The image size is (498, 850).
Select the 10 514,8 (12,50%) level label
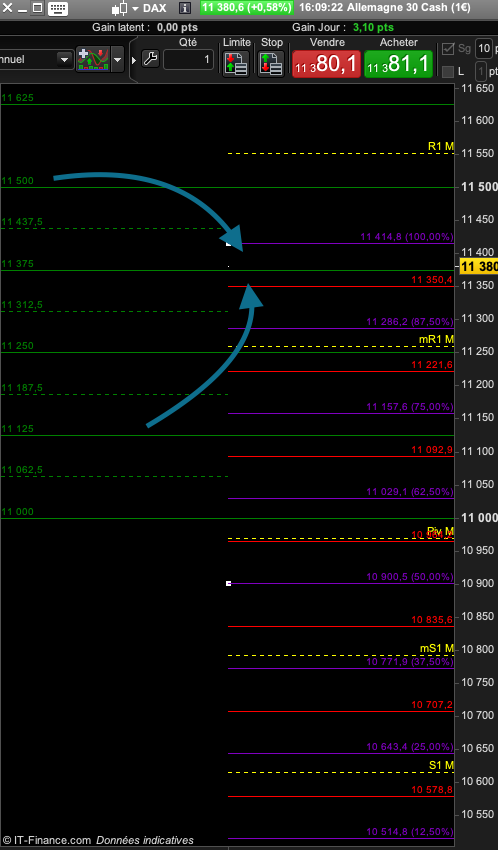[410, 832]
